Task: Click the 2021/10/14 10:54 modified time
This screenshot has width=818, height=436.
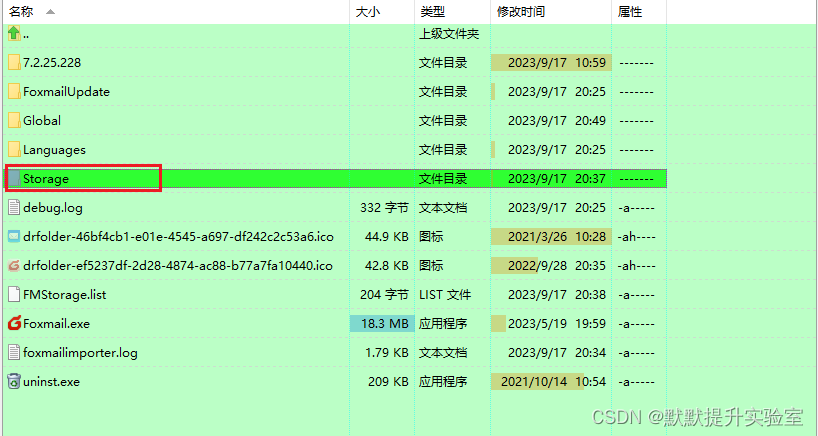Action: click(x=554, y=382)
